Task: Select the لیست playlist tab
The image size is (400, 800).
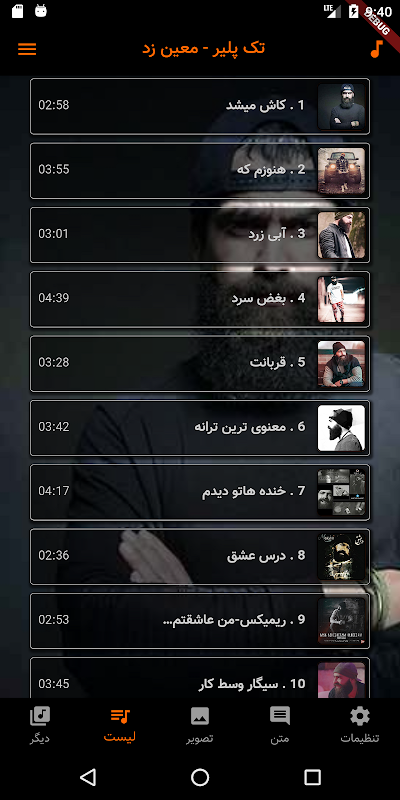Action: click(x=120, y=725)
